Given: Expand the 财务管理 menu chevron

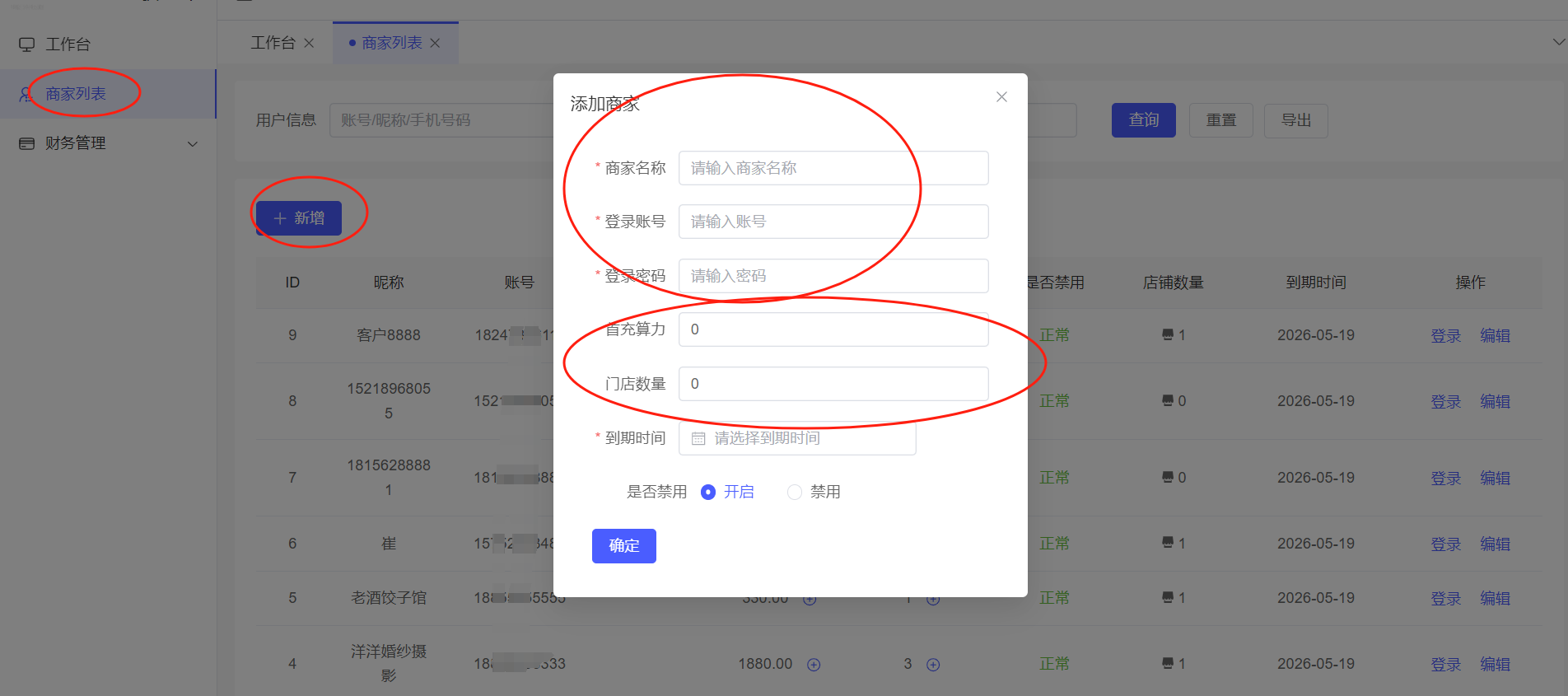Looking at the screenshot, I should 193,144.
